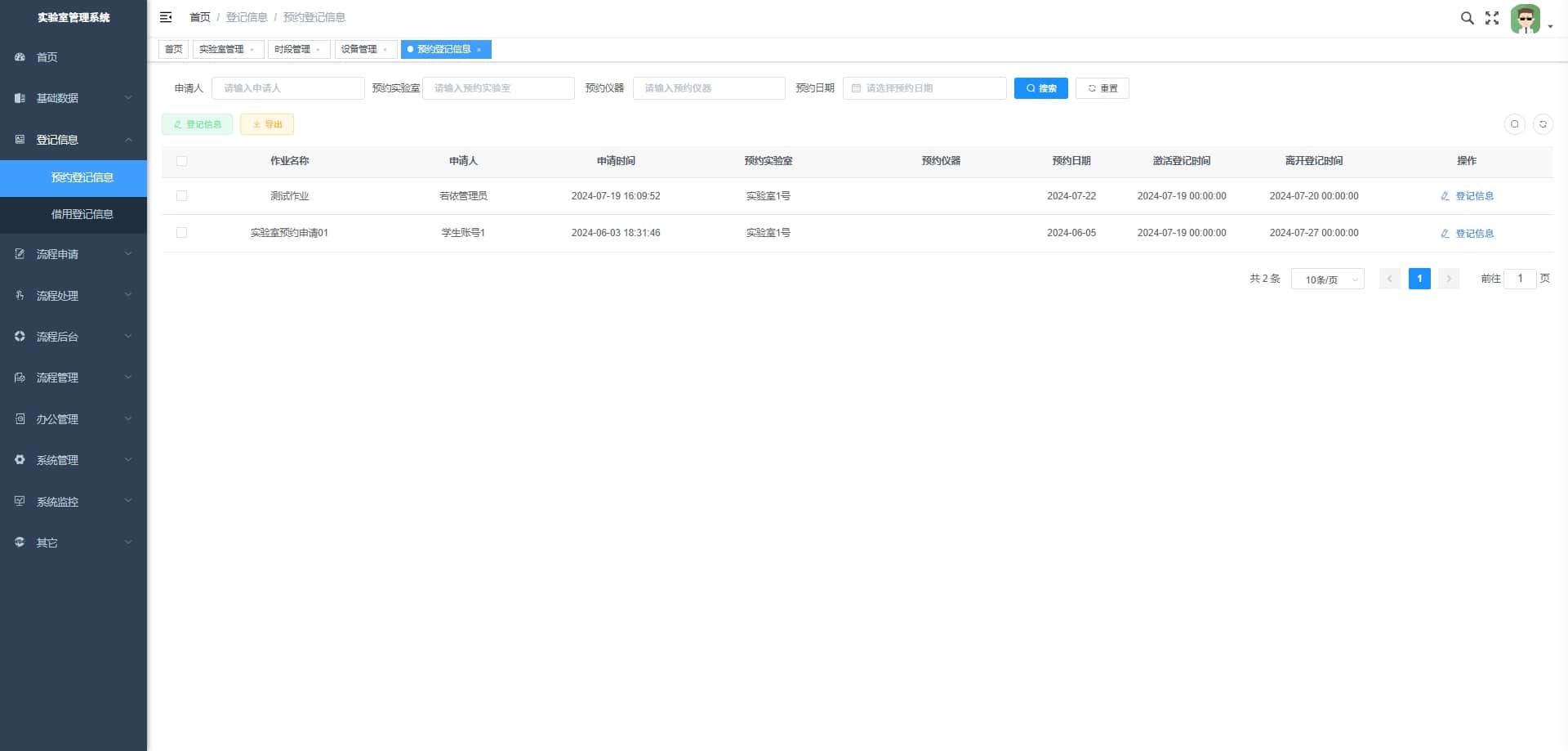
Task: Click the sidebar collapse hamburger icon
Action: click(x=166, y=17)
